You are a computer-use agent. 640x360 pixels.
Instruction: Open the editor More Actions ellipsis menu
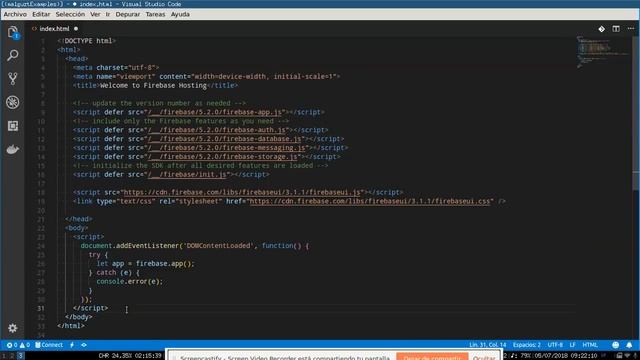(631, 29)
